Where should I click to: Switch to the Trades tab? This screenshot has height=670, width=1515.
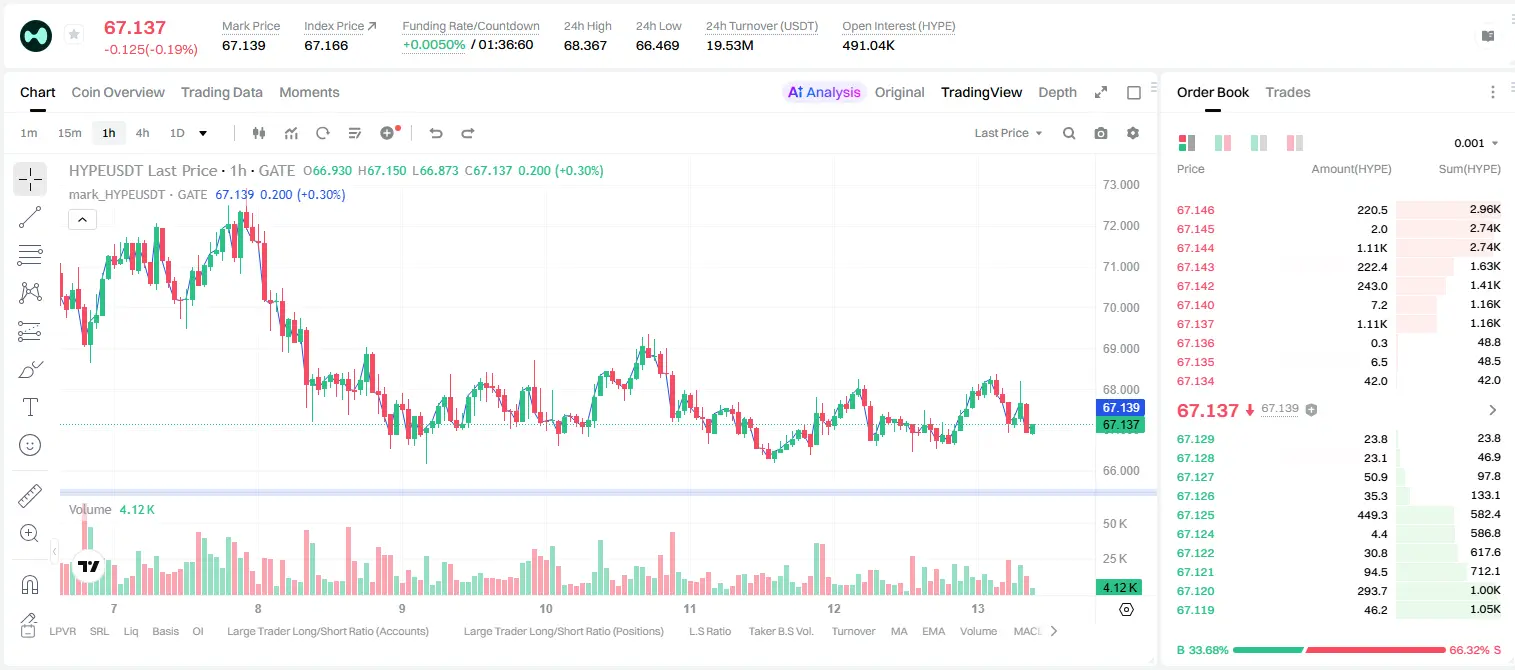point(1287,92)
